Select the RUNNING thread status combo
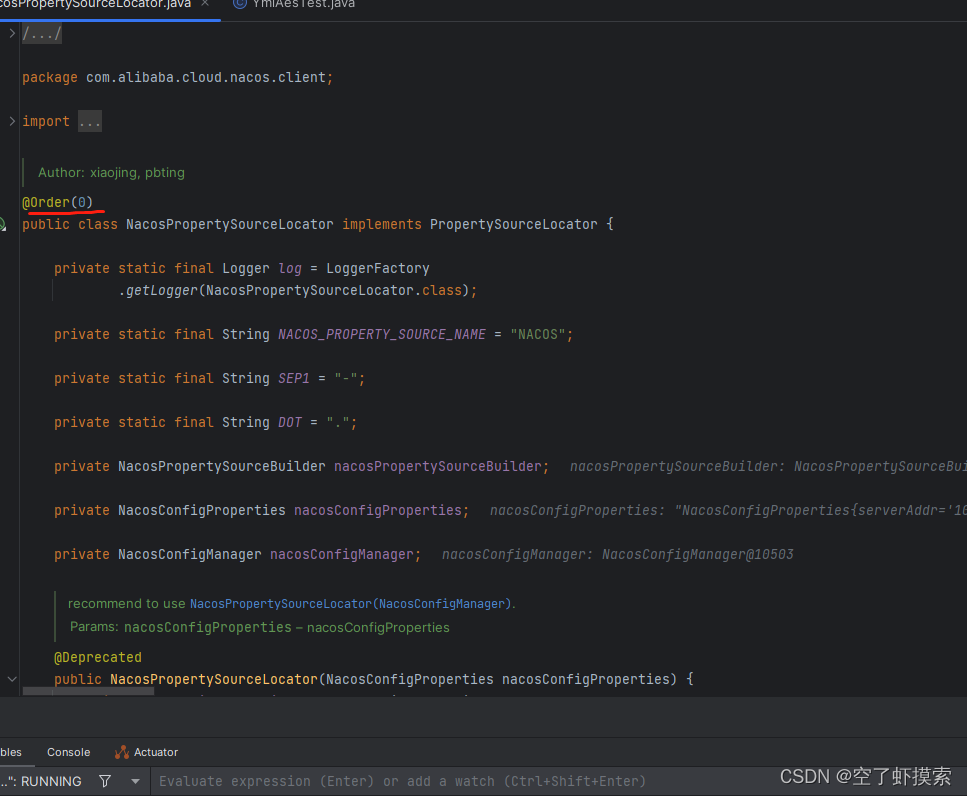The height and width of the screenshot is (796, 967). pyautogui.click(x=41, y=781)
